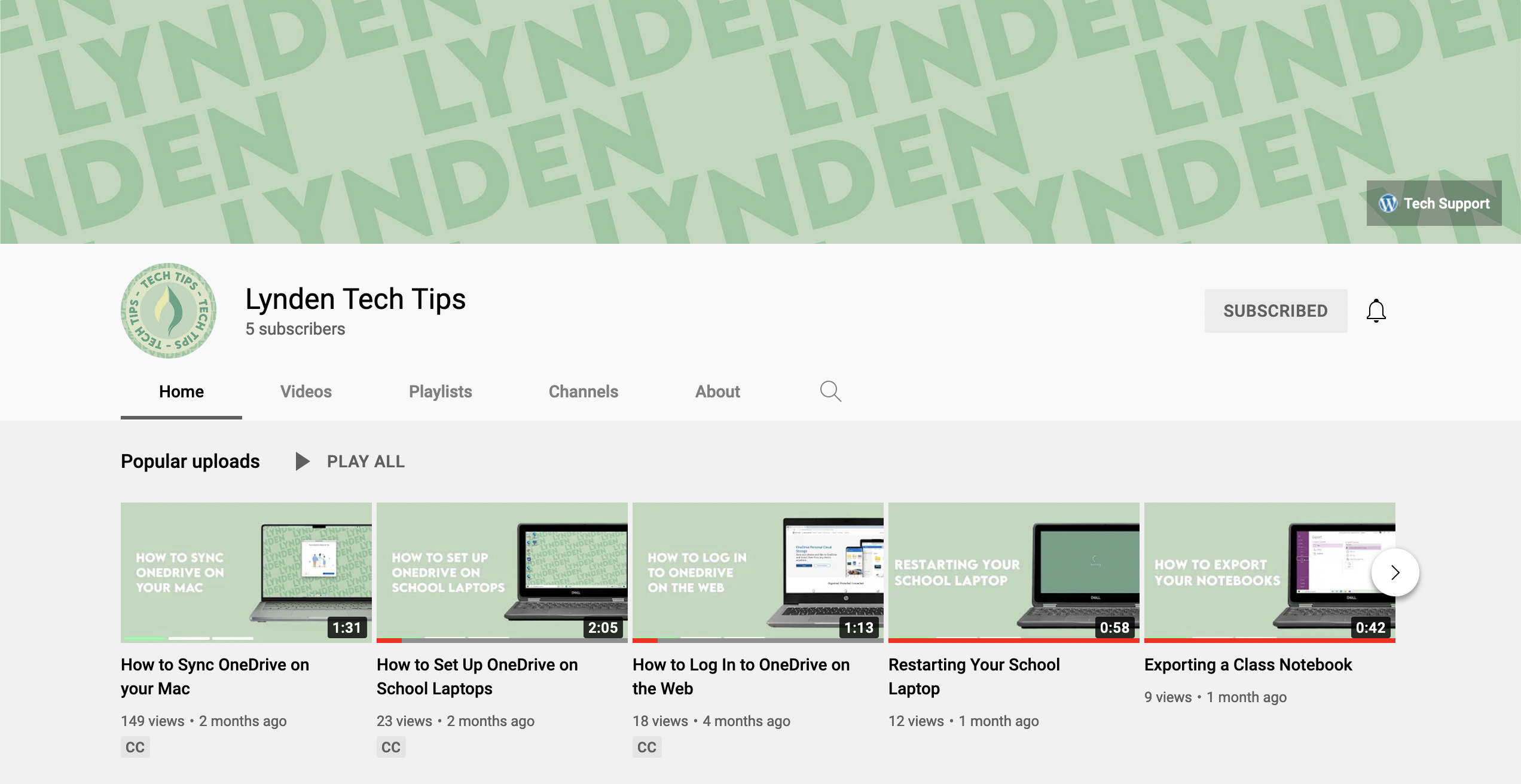Click the '5 subscribers' text
The height and width of the screenshot is (784, 1521).
click(x=295, y=329)
